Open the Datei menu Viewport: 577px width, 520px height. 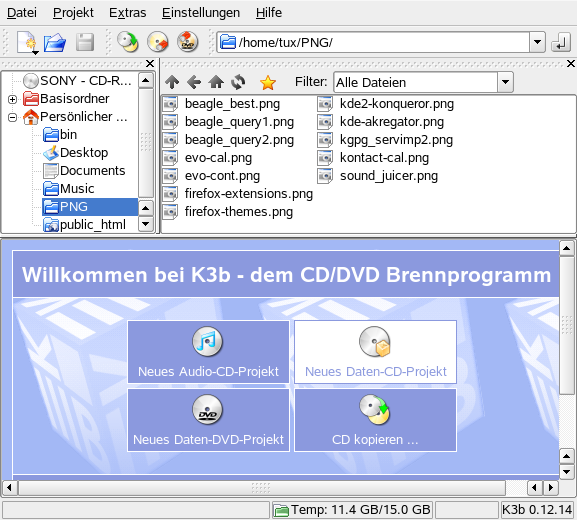(x=22, y=13)
